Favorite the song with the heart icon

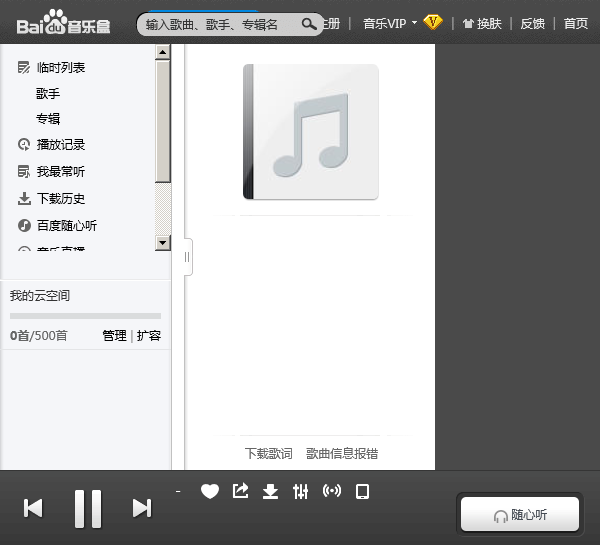tap(210, 491)
